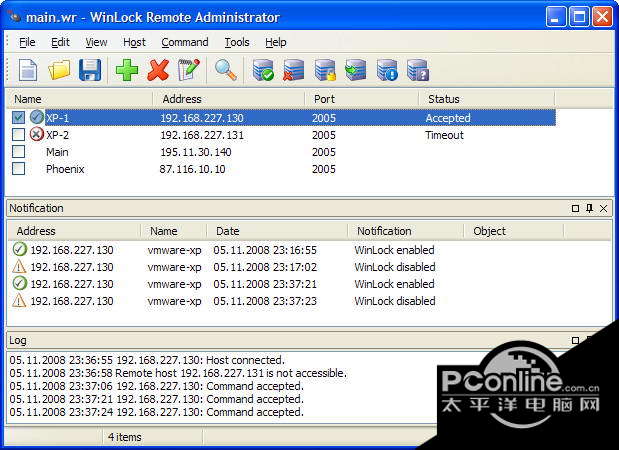Click Name column header in notification list
The height and width of the screenshot is (450, 619).
click(x=174, y=231)
